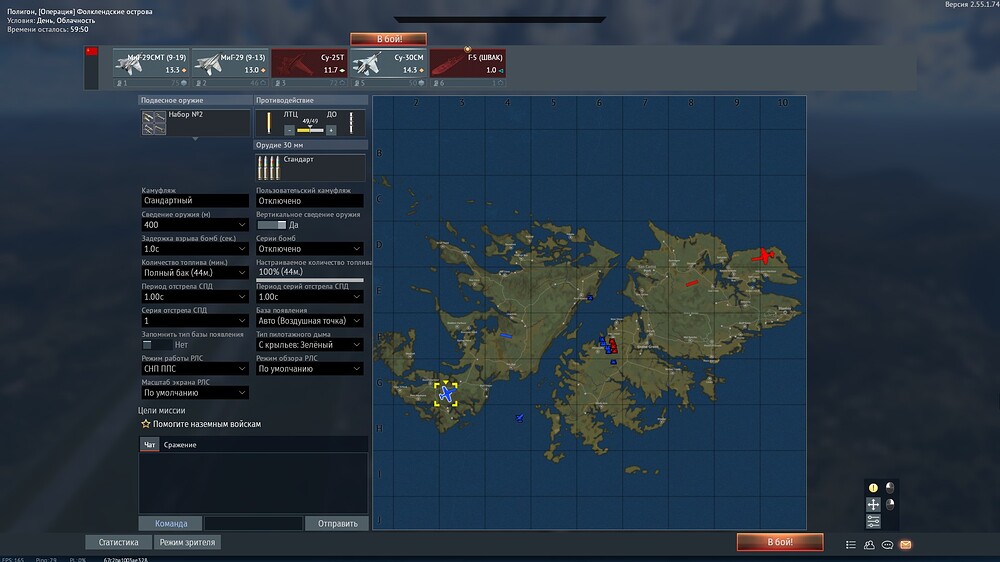Toggle Запомнить тип базы появления switch
Image resolution: width=1000 pixels, height=562 pixels.
pyautogui.click(x=156, y=344)
